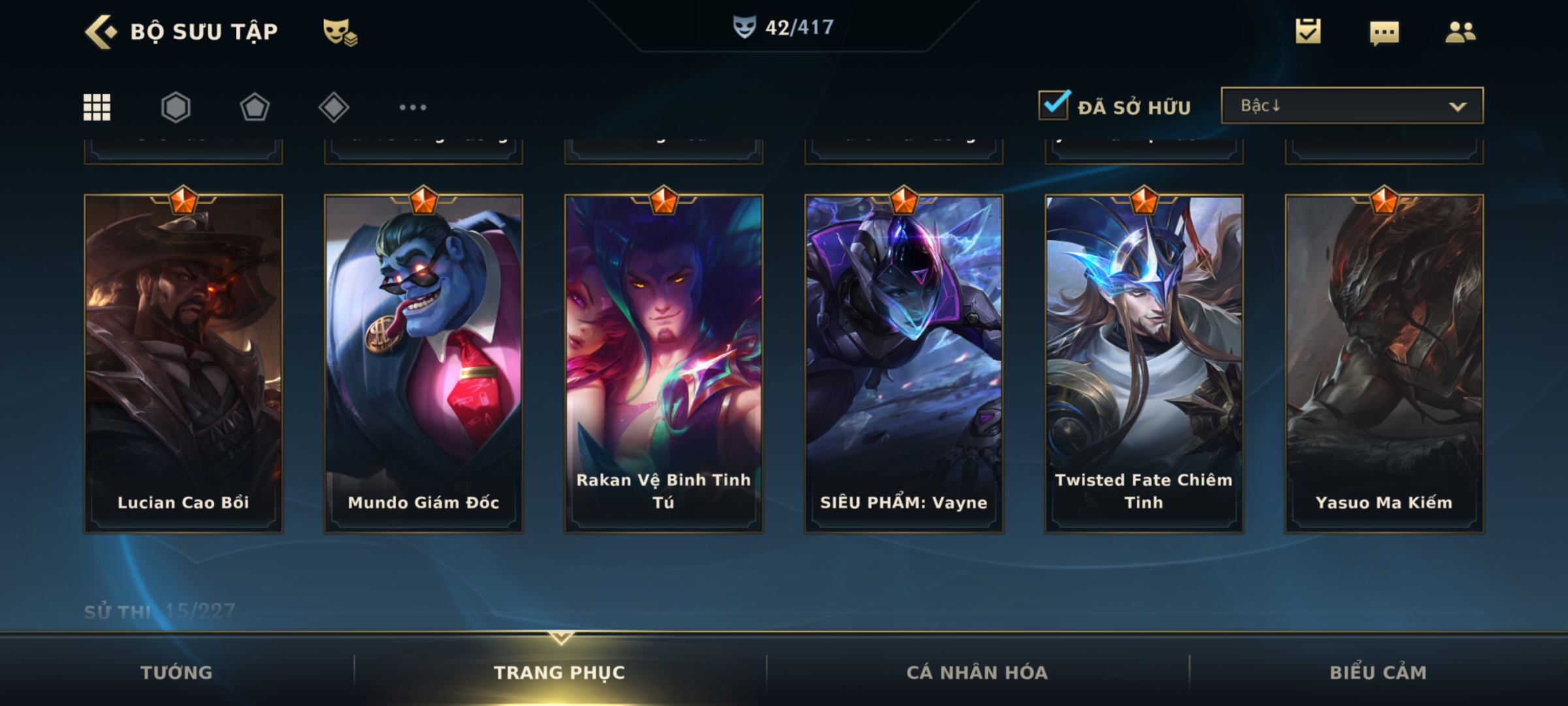Open the SIÊU PHẨM: Vayne skin card
This screenshot has height=706, width=1568.
coord(904,363)
